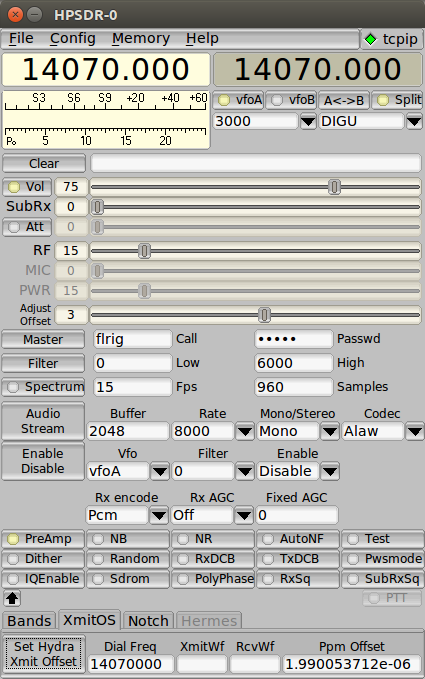This screenshot has height=679, width=425.
Task: Click the Clear button
Action: tap(44, 164)
